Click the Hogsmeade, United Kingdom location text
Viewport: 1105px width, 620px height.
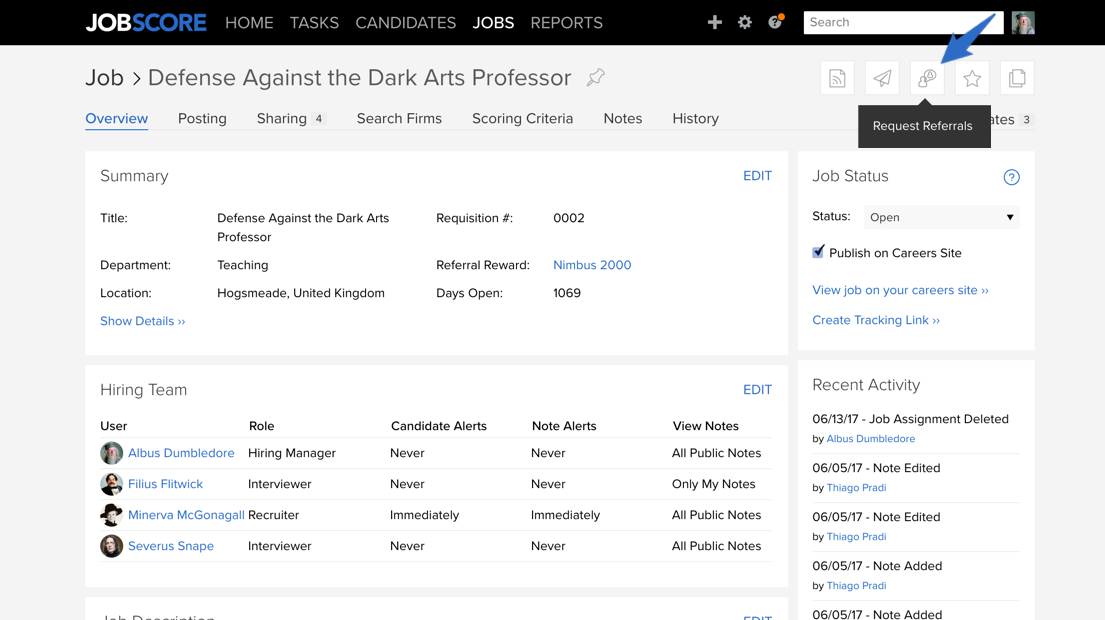point(301,293)
